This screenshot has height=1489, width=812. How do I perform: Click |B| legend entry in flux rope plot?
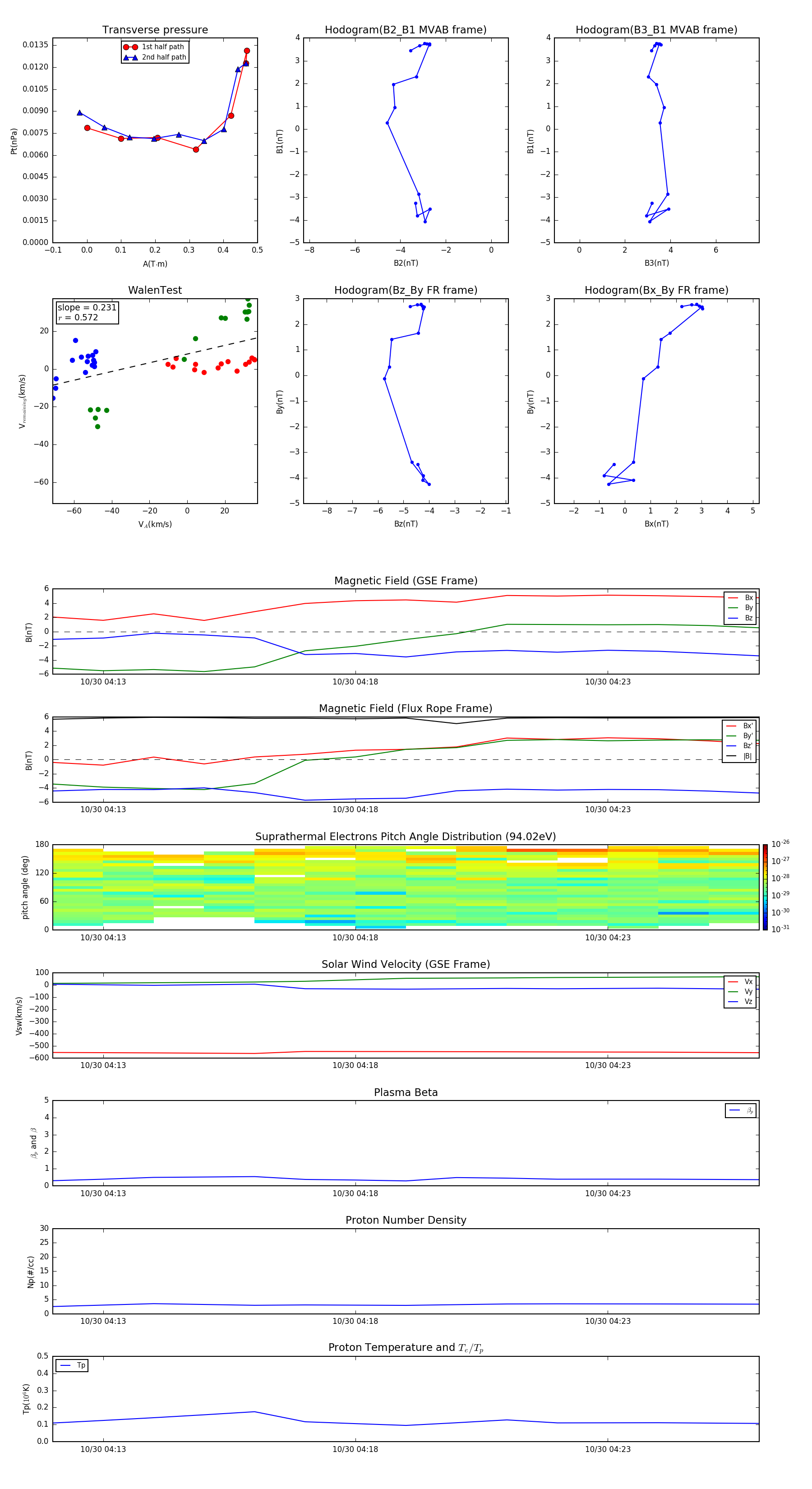(x=739, y=756)
